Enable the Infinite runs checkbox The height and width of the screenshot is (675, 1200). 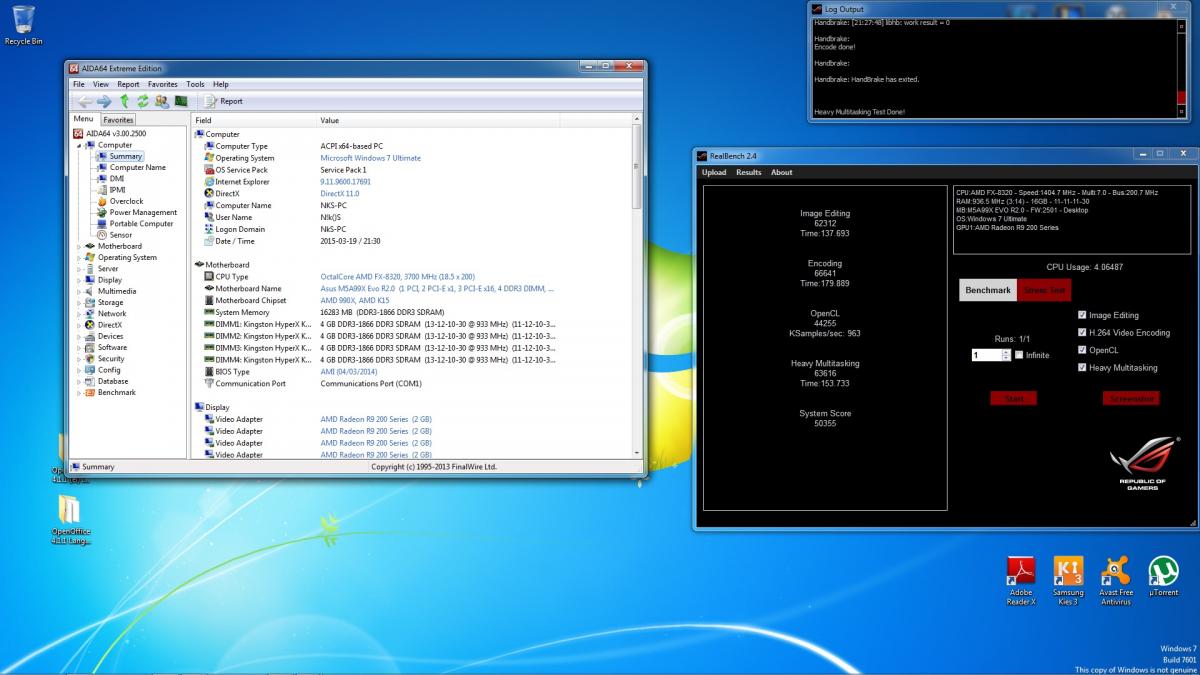[1018, 355]
